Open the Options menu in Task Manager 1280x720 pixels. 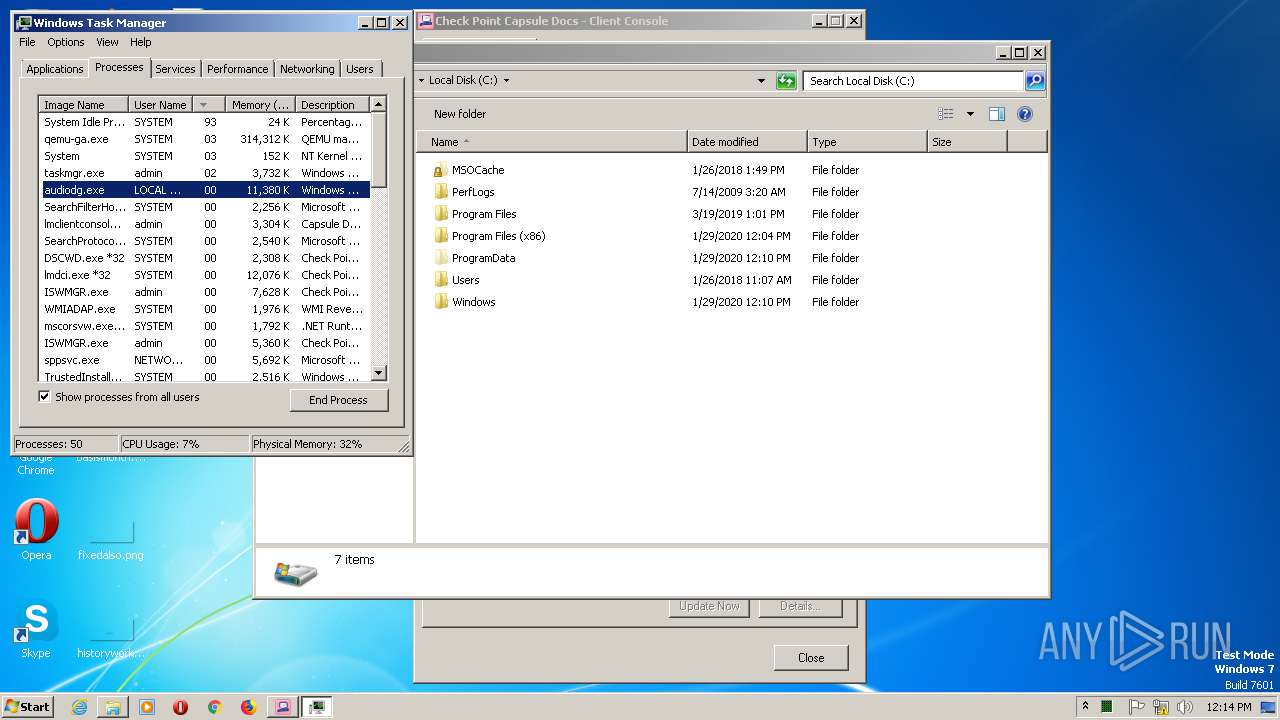click(66, 42)
